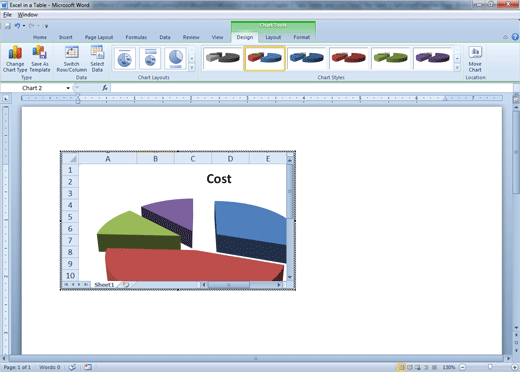Open the Name Box dropdown arrow
This screenshot has width=520, height=372.
tap(68, 88)
